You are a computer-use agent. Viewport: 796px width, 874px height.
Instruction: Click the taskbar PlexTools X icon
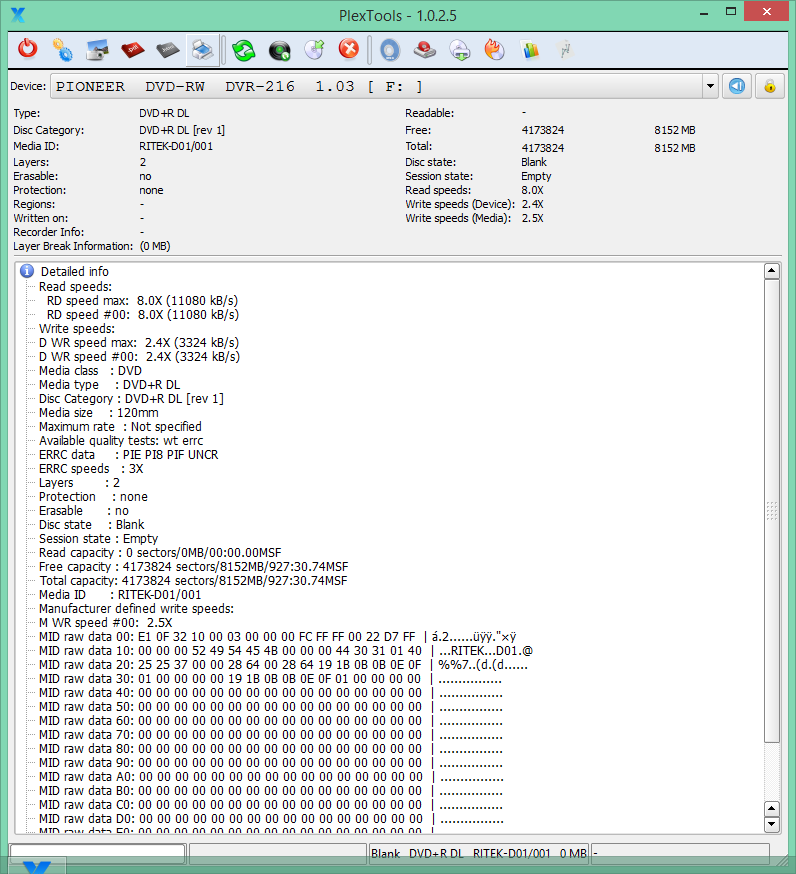(x=37, y=866)
